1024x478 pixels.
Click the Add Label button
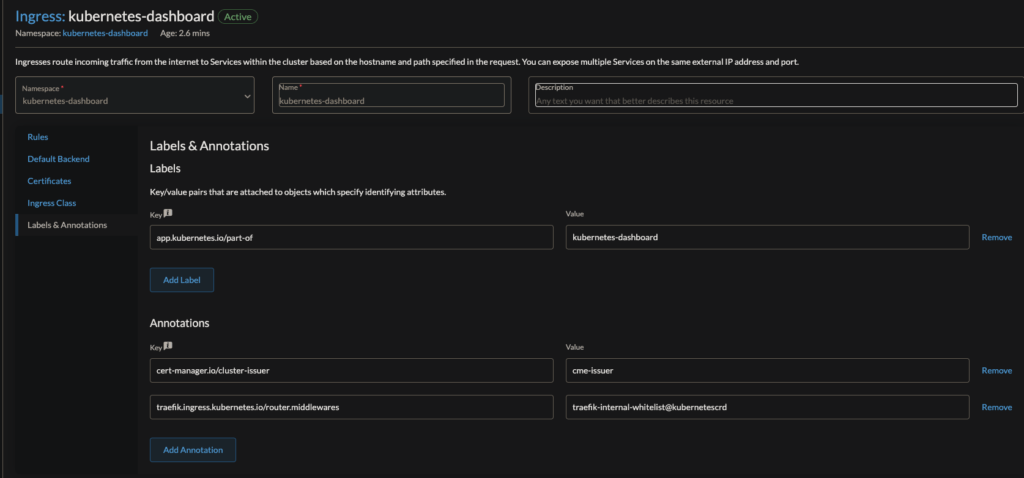point(181,280)
